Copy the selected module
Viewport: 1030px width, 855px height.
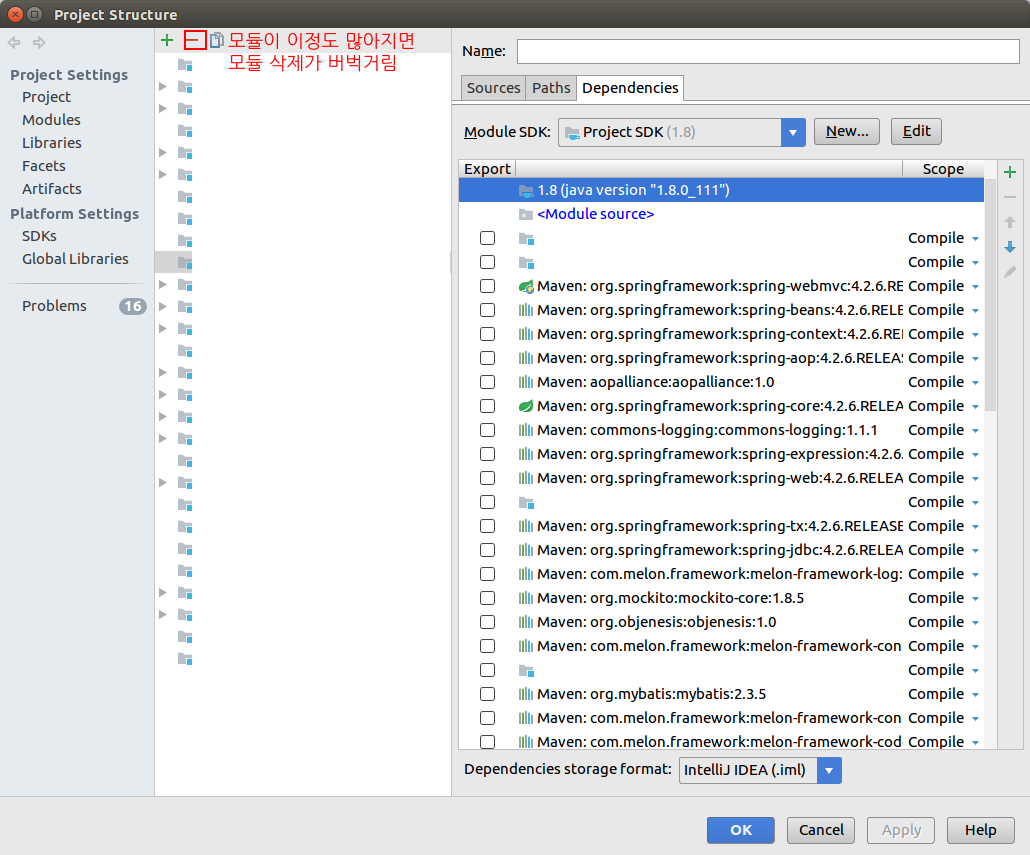tap(217, 40)
